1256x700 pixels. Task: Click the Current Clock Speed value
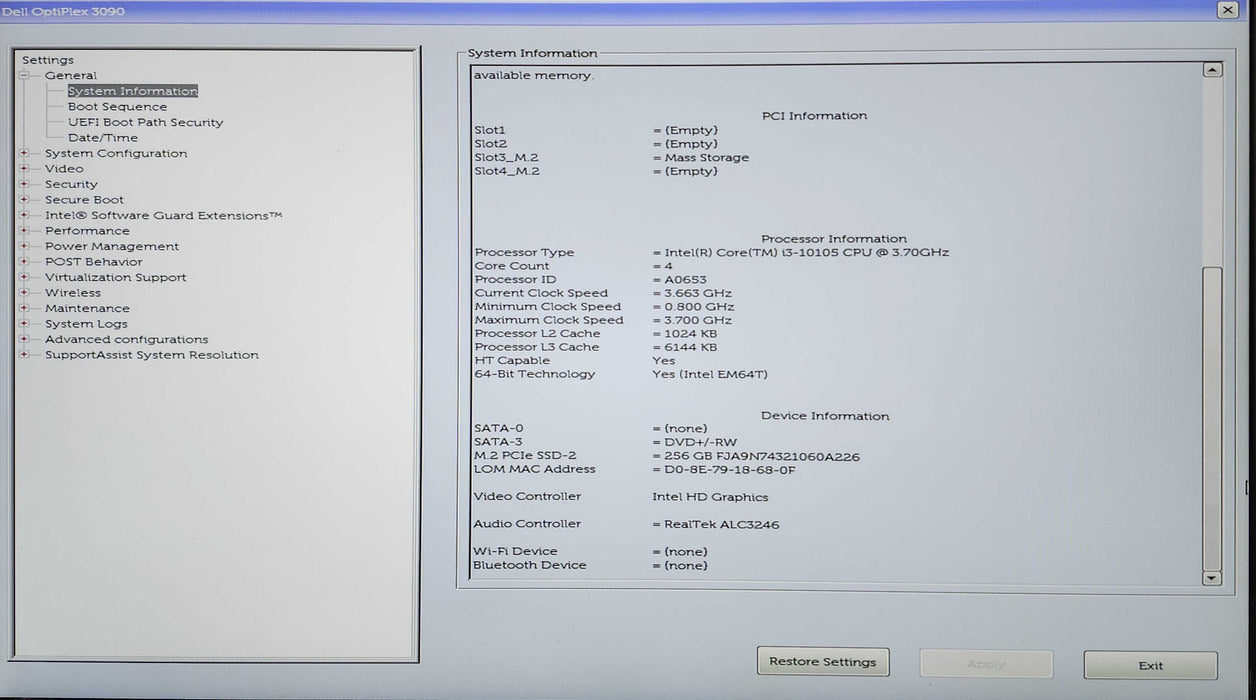(x=698, y=294)
